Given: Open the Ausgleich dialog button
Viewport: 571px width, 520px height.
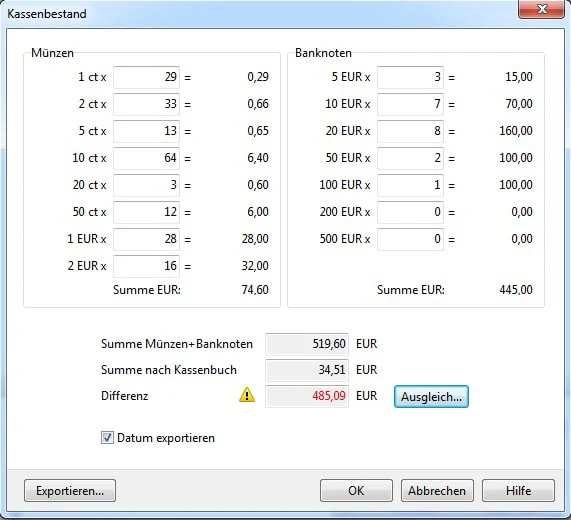Looking at the screenshot, I should tap(431, 397).
